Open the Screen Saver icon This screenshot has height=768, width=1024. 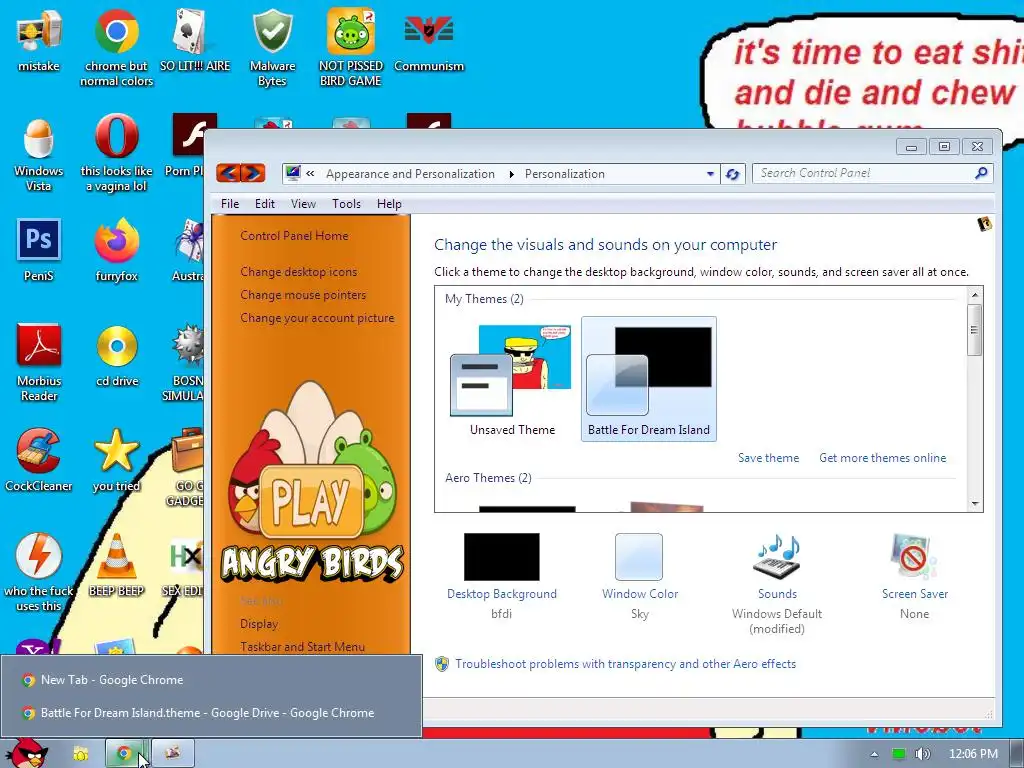(x=914, y=556)
